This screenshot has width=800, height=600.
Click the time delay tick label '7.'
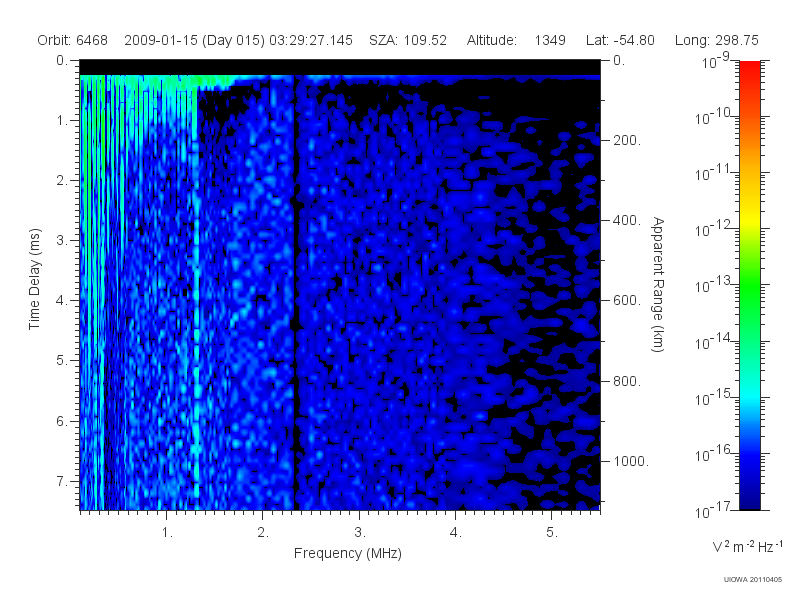pos(62,481)
